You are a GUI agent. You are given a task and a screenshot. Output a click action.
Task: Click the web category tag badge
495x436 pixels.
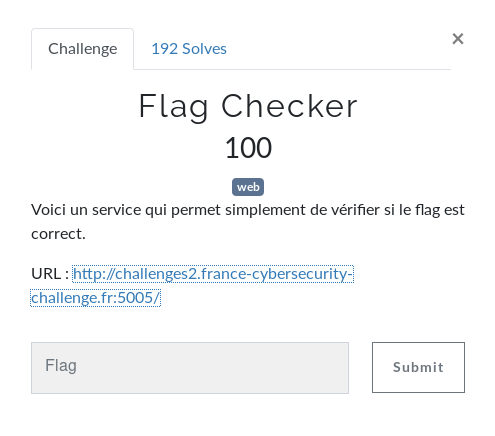pos(248,187)
